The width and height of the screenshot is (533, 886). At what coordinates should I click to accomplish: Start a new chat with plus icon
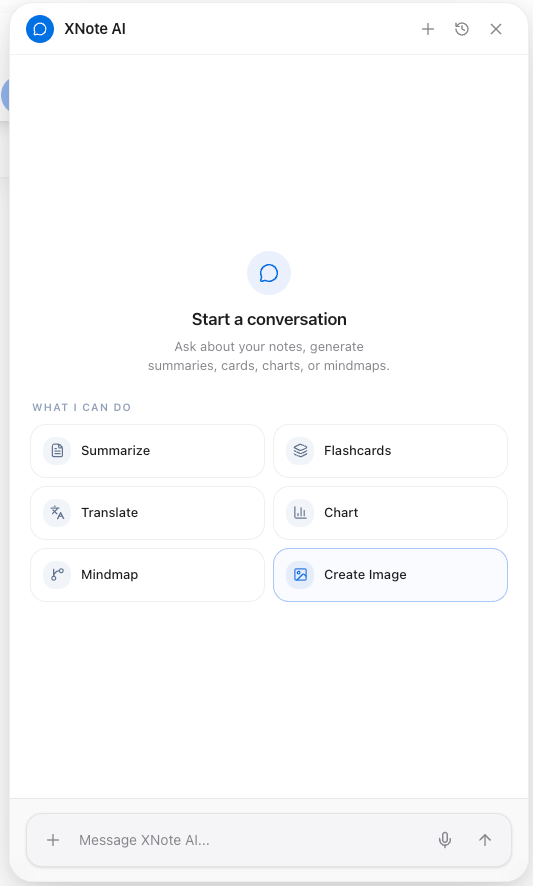click(x=428, y=29)
